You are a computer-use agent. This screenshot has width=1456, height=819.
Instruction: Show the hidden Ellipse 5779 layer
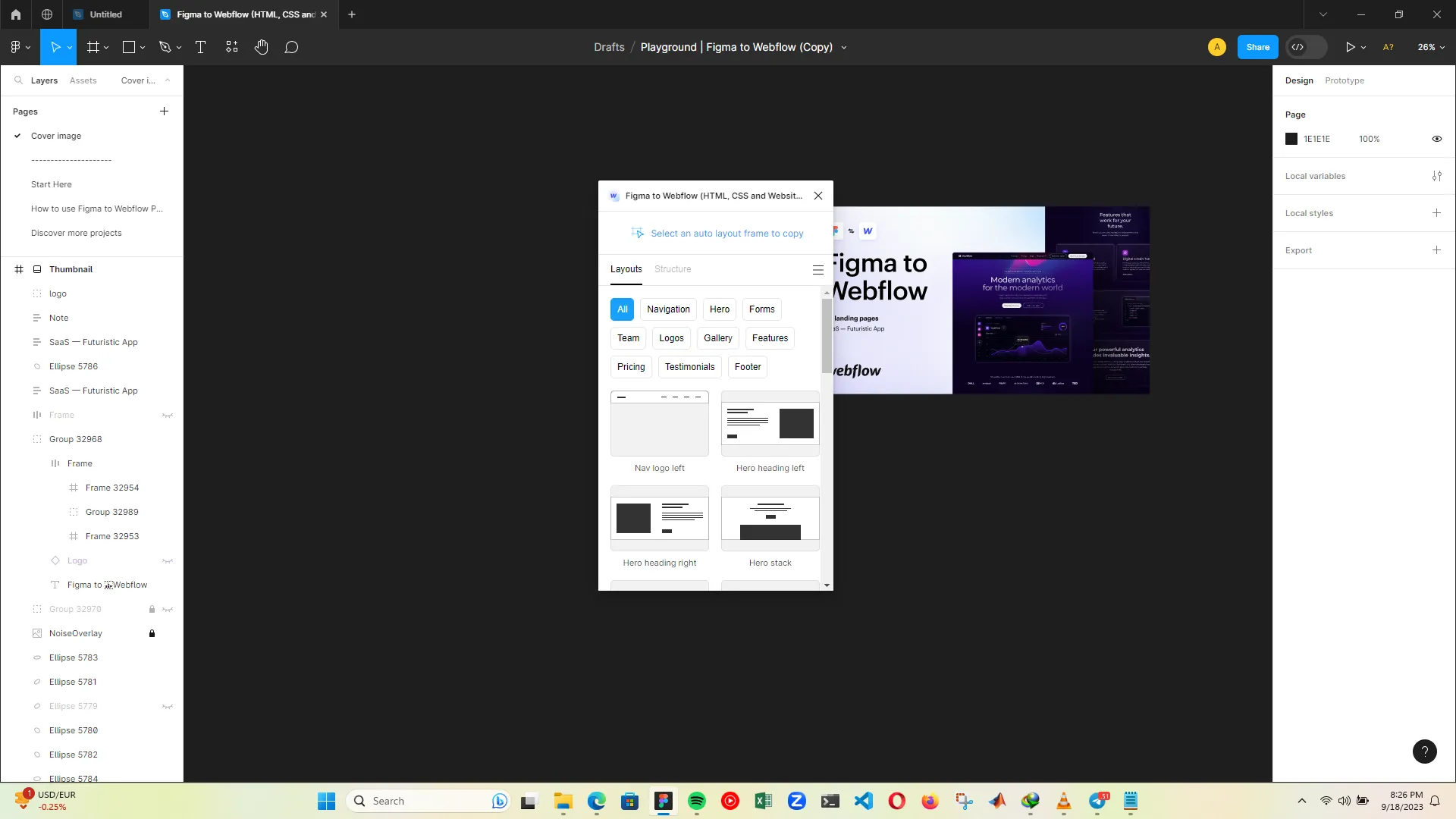(x=168, y=707)
